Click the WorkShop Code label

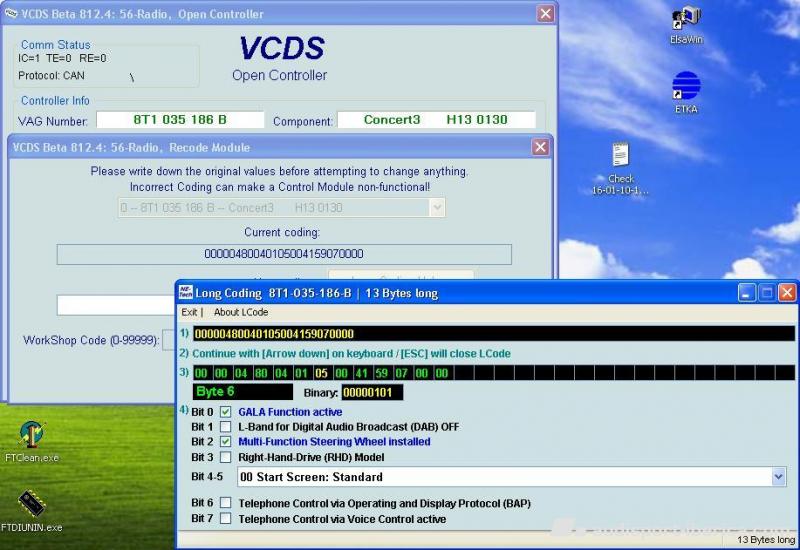91,340
